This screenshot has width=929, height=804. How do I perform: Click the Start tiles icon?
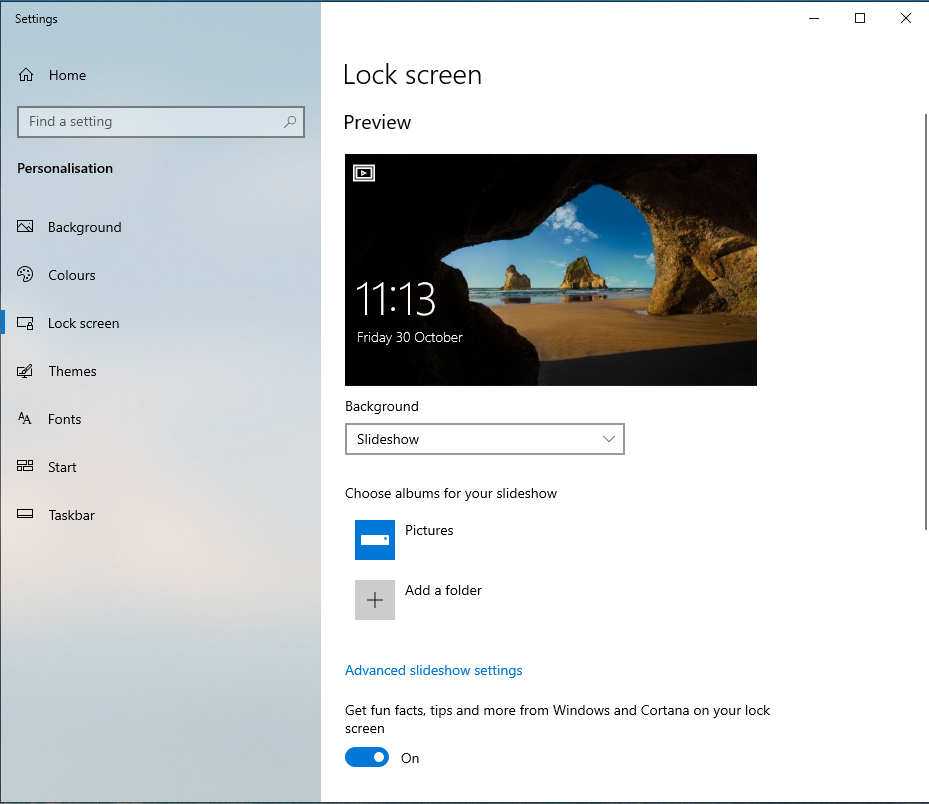coord(25,466)
